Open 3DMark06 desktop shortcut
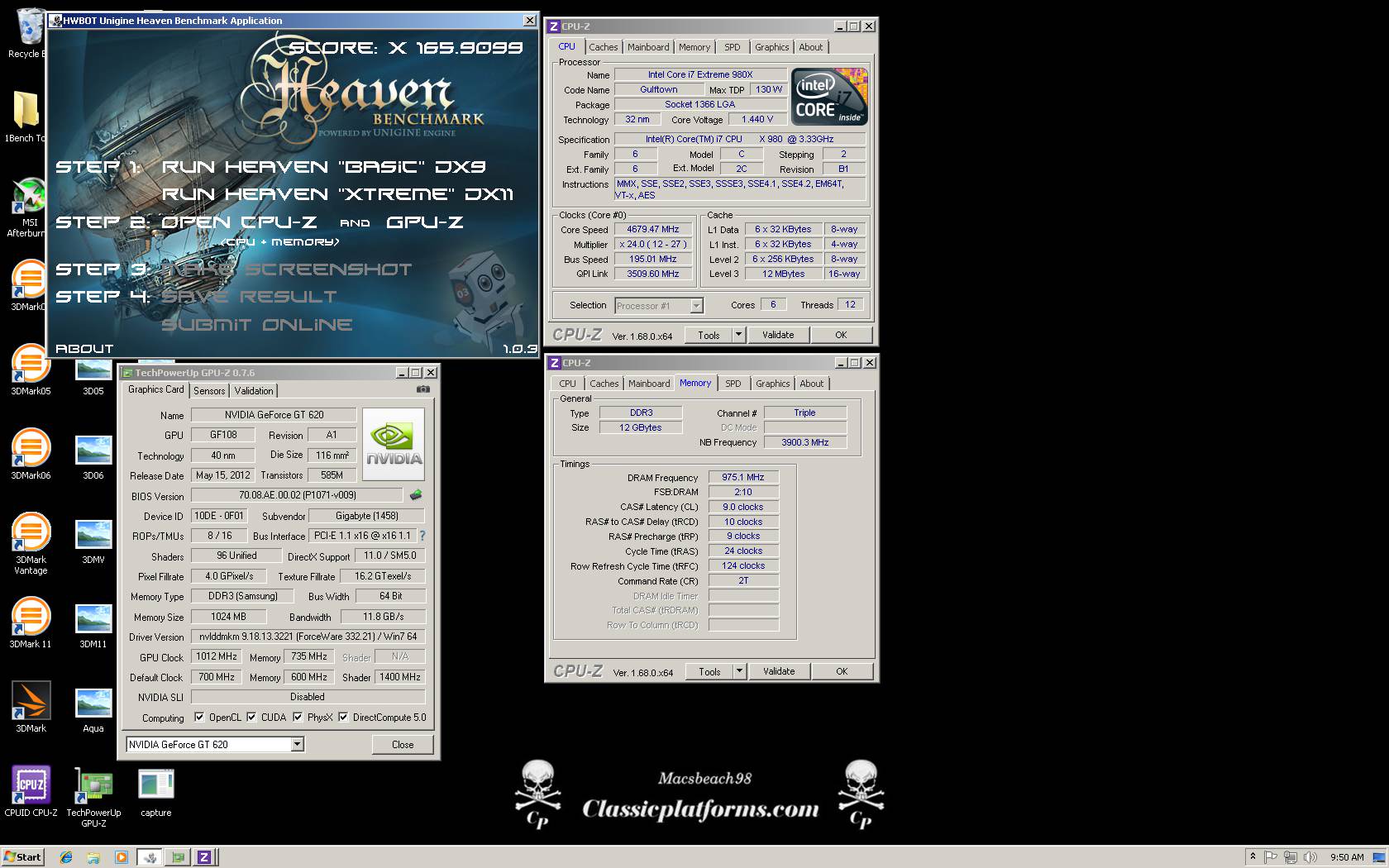This screenshot has width=1389, height=868. coord(31,455)
